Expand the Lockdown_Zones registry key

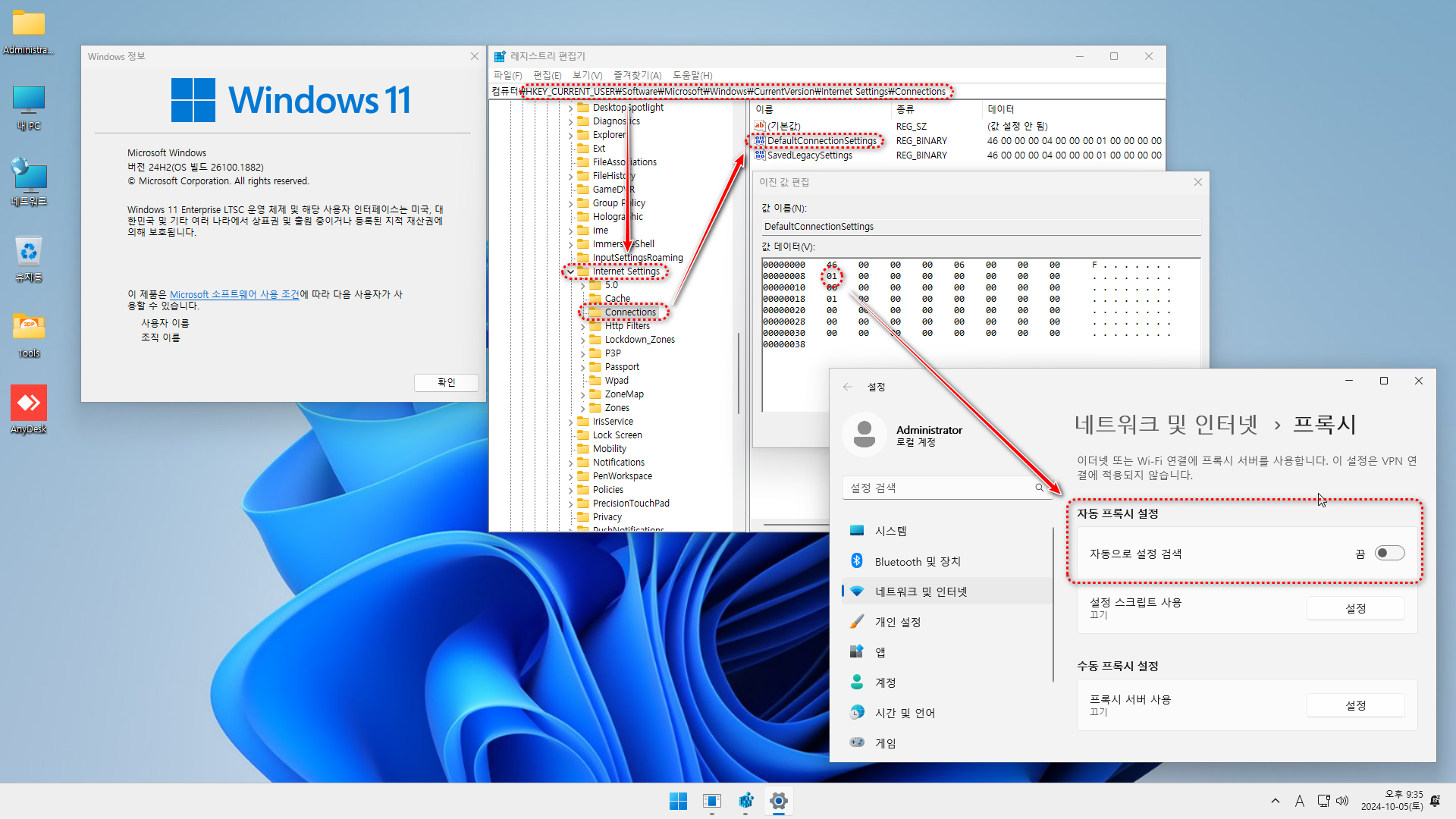(x=583, y=340)
